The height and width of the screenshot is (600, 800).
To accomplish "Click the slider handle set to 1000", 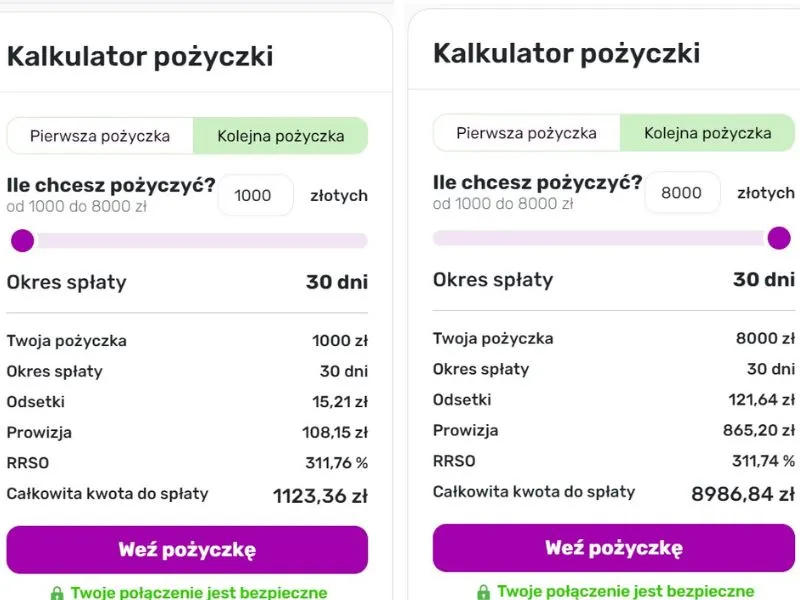I will tap(22, 241).
